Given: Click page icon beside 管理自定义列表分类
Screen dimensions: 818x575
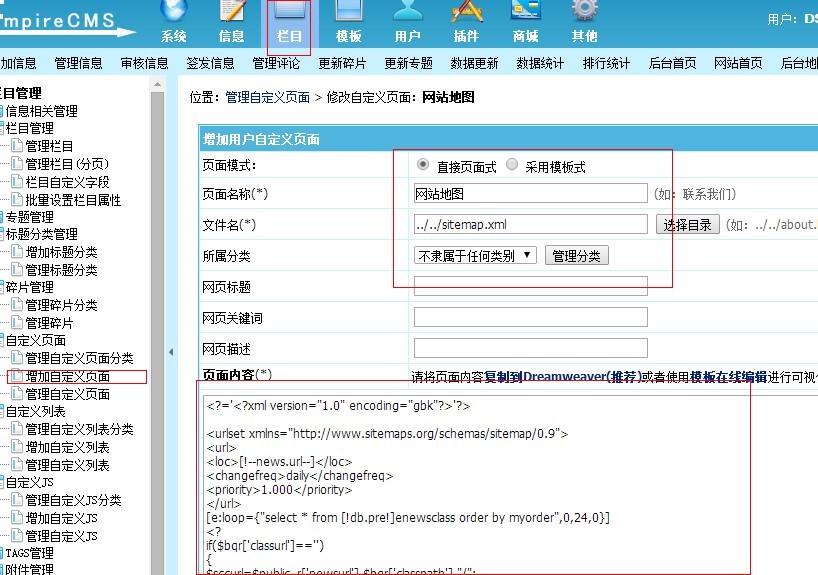Looking at the screenshot, I should pos(17,428).
